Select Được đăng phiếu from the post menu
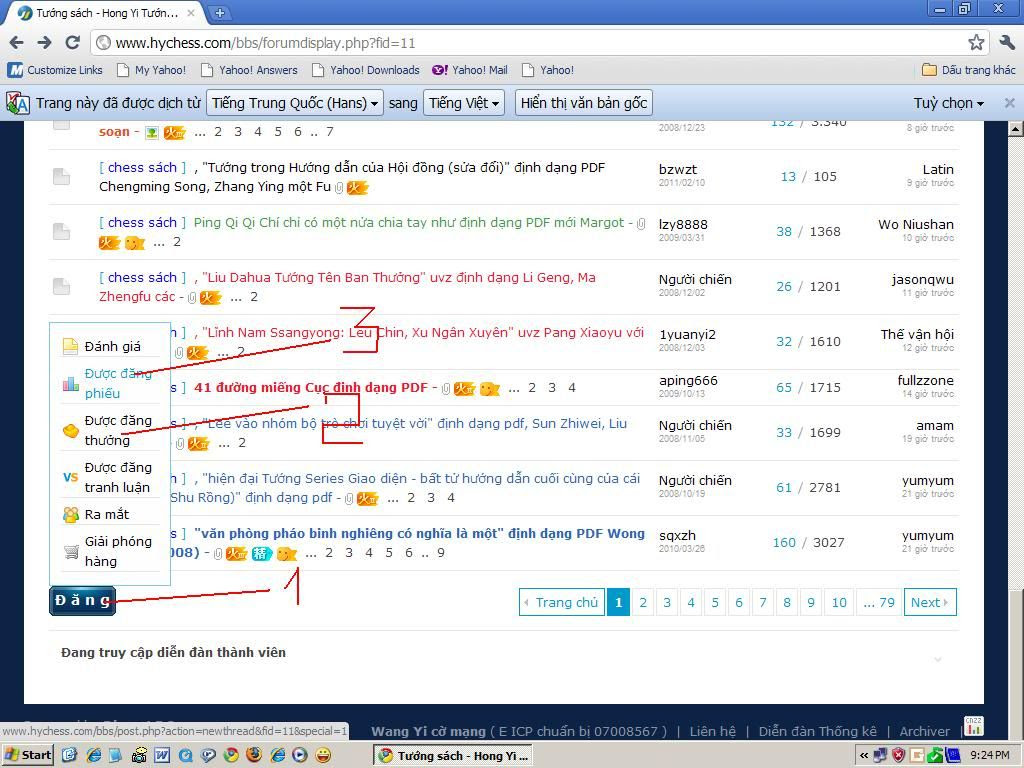 tap(110, 383)
